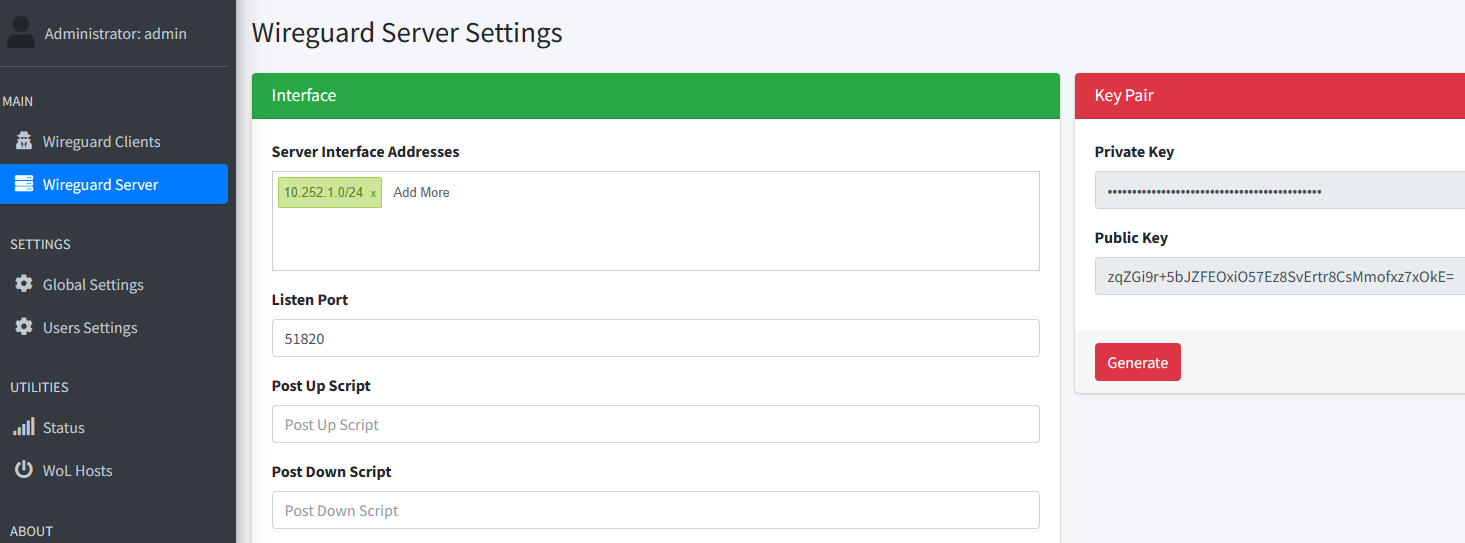Click the Global Settings gear icon

(x=23, y=285)
